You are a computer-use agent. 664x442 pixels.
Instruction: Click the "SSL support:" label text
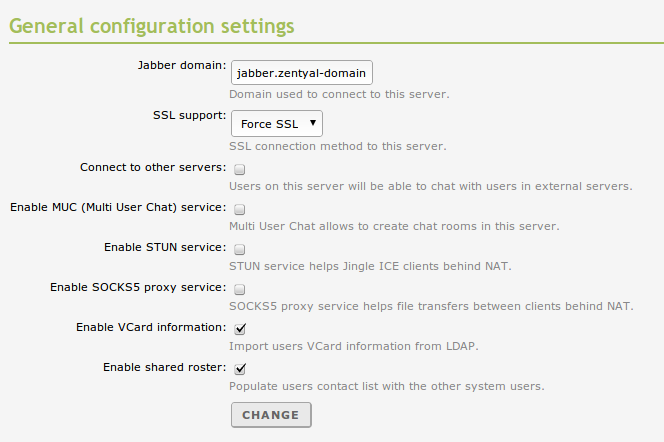tap(182, 115)
